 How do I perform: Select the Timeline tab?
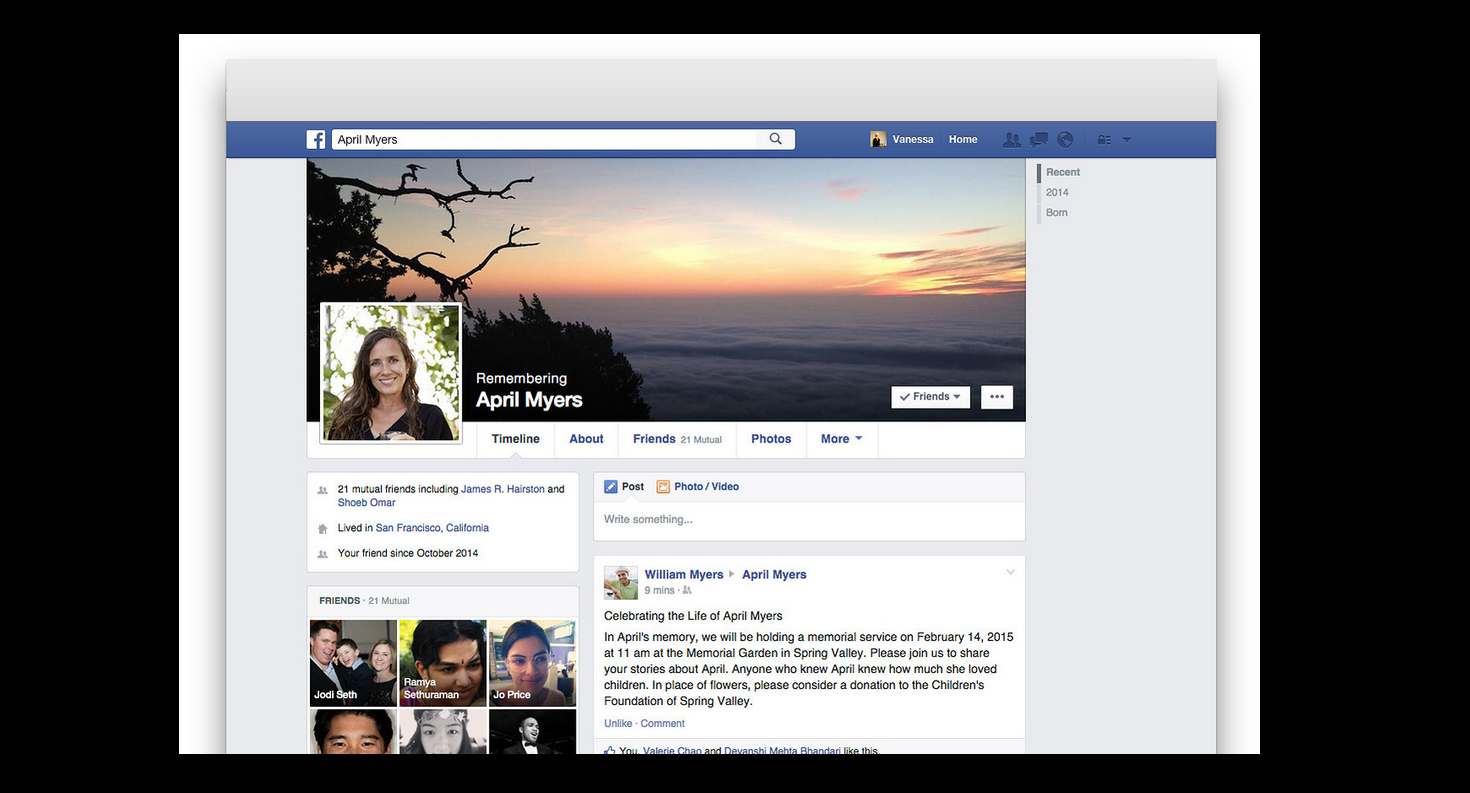pos(515,439)
